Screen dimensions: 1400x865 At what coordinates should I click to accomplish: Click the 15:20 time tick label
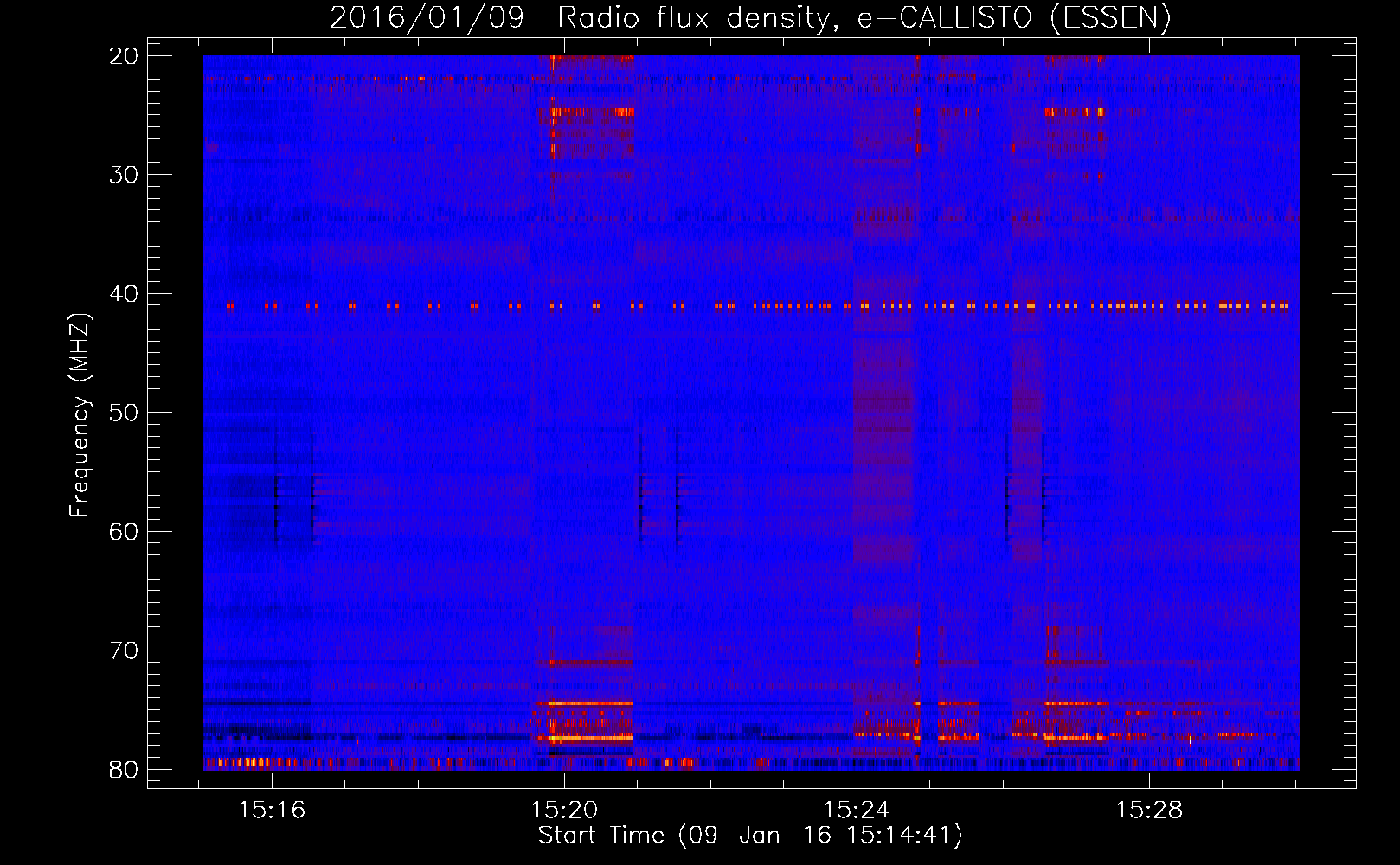click(x=564, y=811)
